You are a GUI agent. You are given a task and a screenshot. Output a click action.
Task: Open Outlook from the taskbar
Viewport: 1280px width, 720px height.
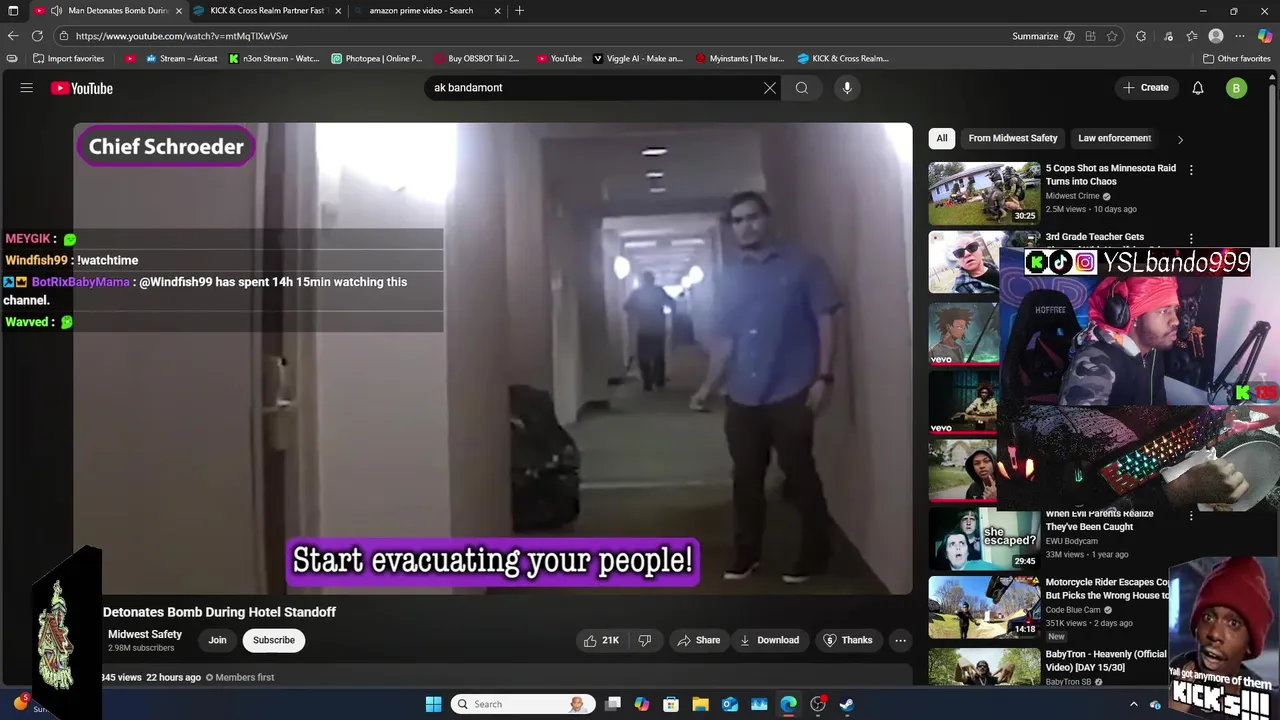click(x=730, y=704)
